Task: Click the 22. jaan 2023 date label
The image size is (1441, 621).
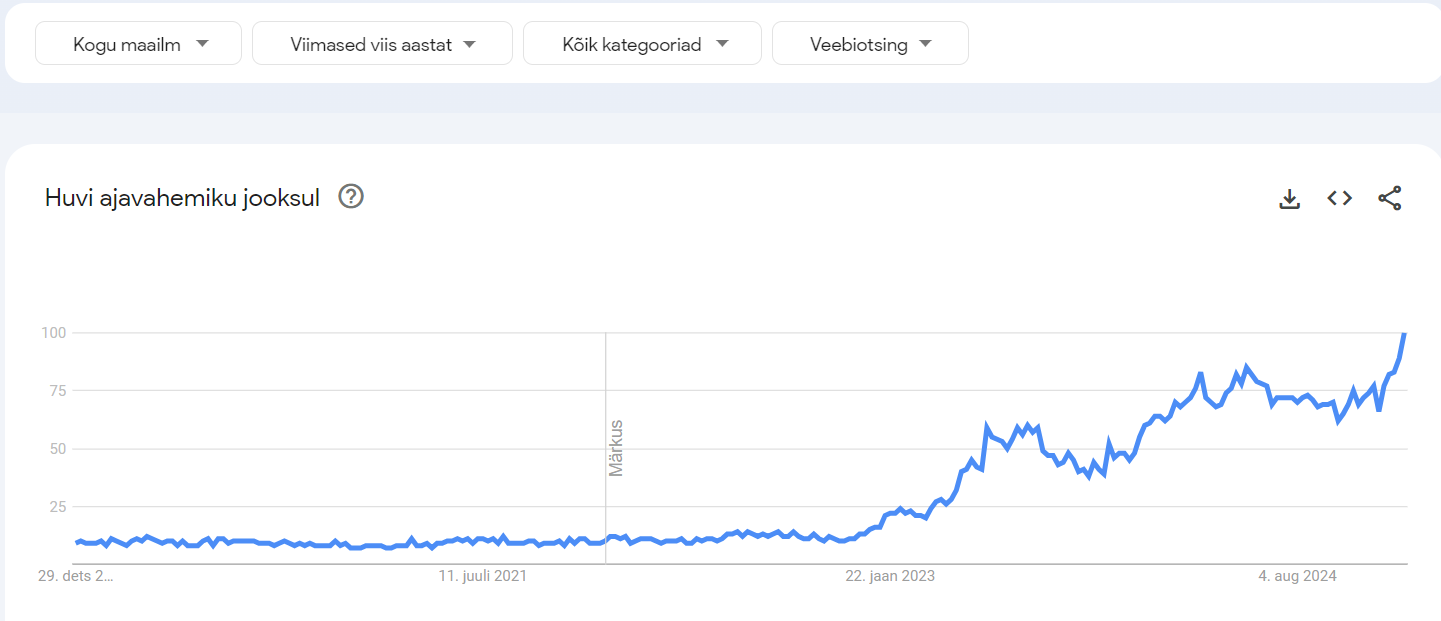Action: [890, 576]
